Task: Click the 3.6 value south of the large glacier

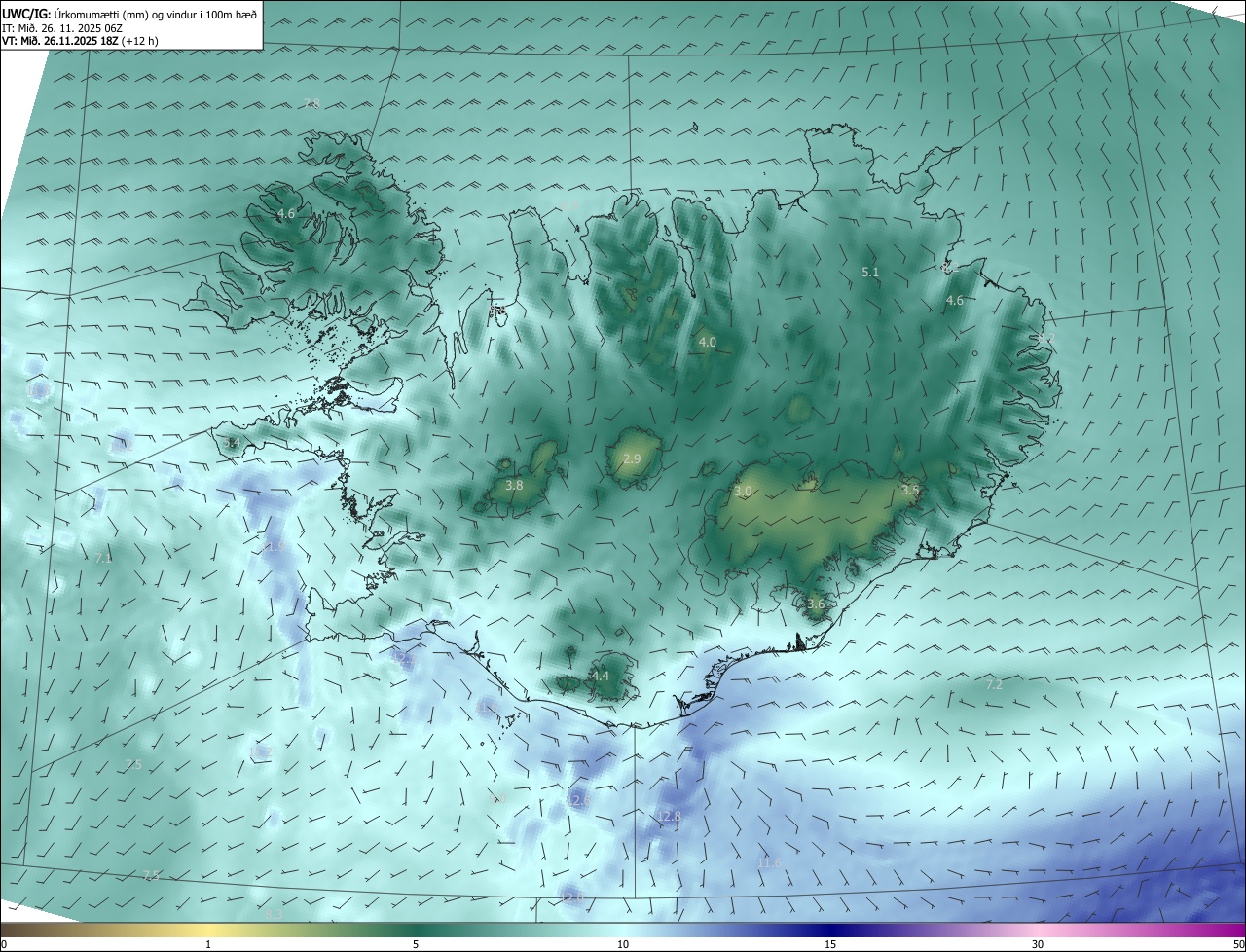Action: click(816, 604)
